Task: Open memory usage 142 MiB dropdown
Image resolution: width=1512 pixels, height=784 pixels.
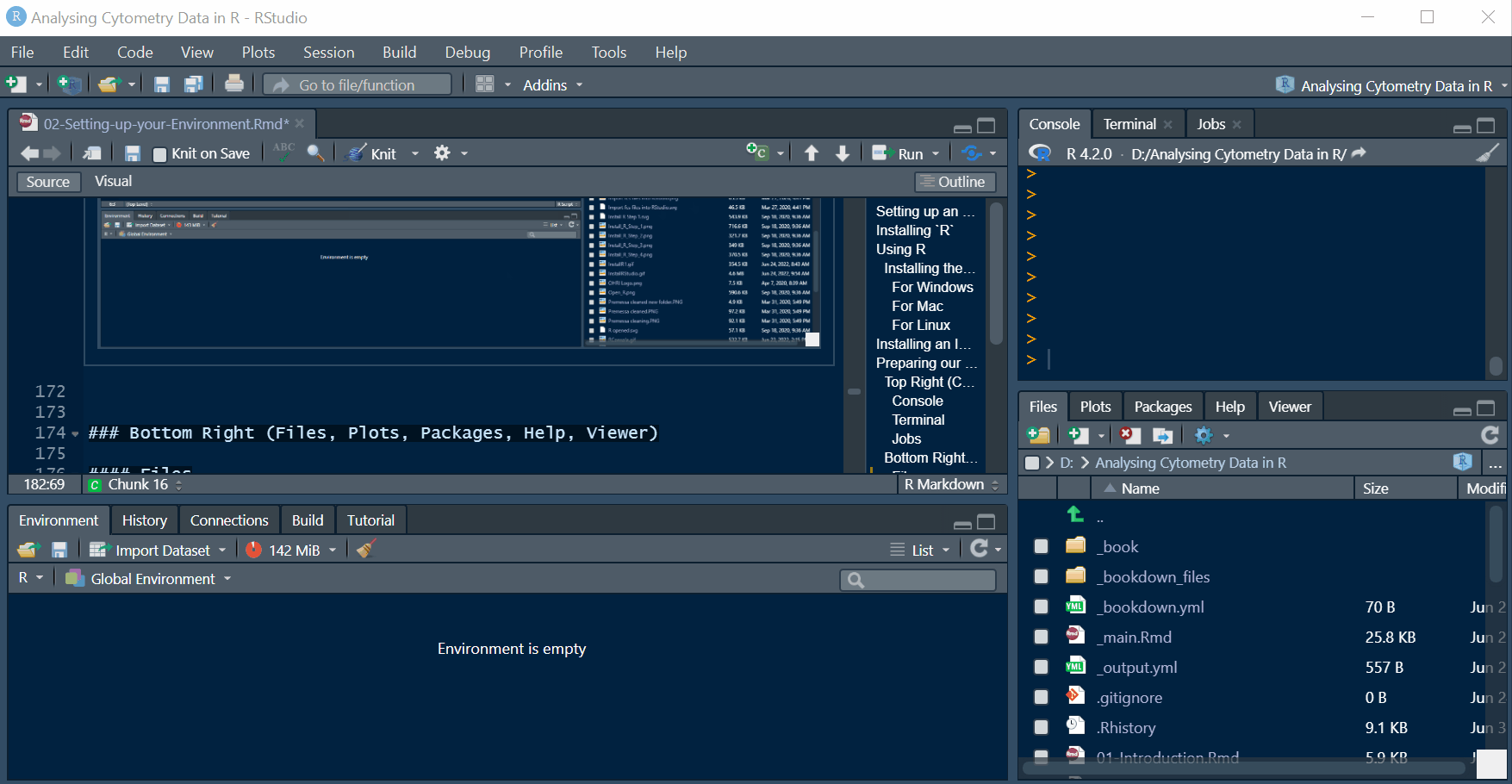Action: click(291, 550)
